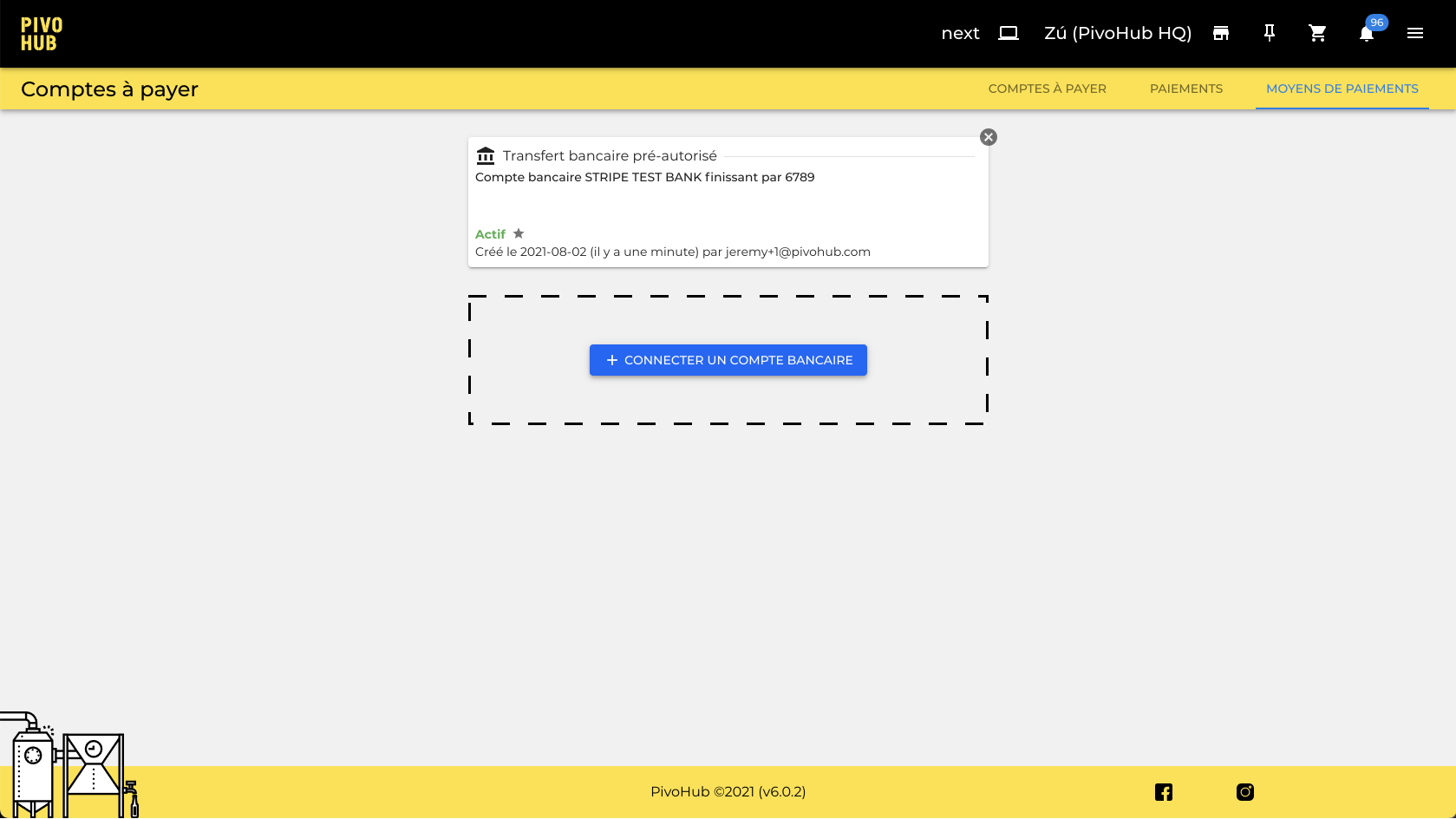Screen dimensions: 1456x819
Task: Open the hamburger menu
Action: coord(1415,33)
